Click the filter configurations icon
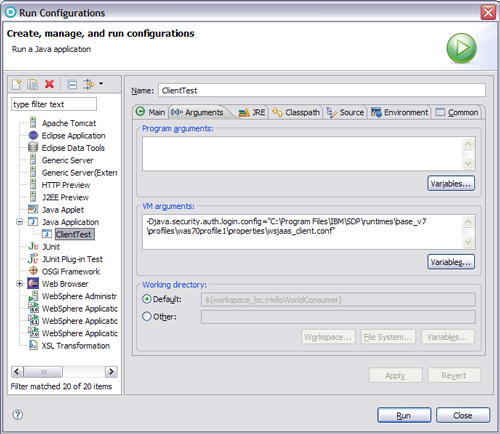 point(89,84)
